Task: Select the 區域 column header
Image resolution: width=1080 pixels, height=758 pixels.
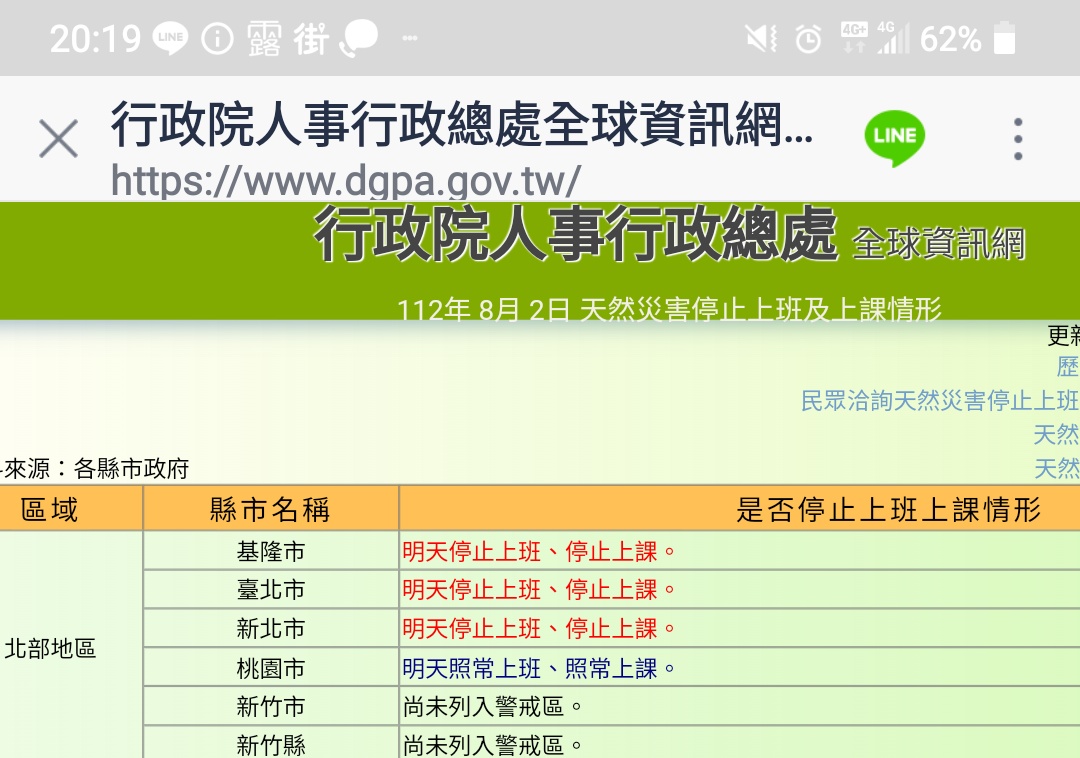Action: pos(50,510)
